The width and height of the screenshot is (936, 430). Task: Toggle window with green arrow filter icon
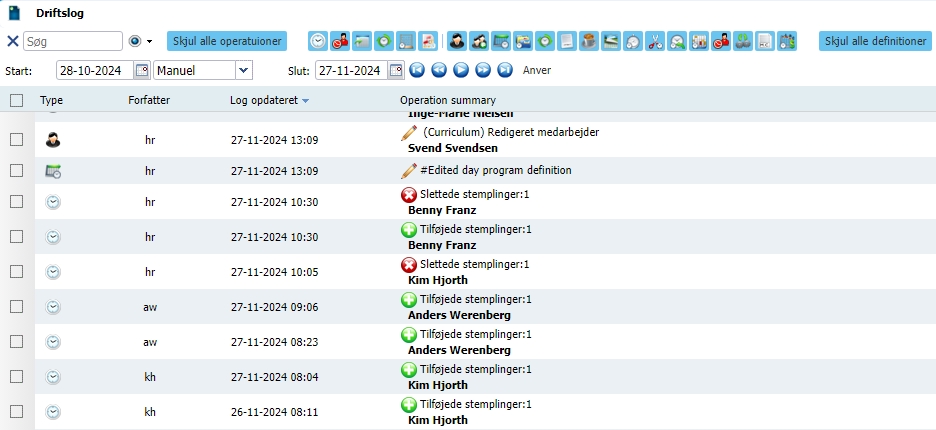pyautogui.click(x=362, y=41)
